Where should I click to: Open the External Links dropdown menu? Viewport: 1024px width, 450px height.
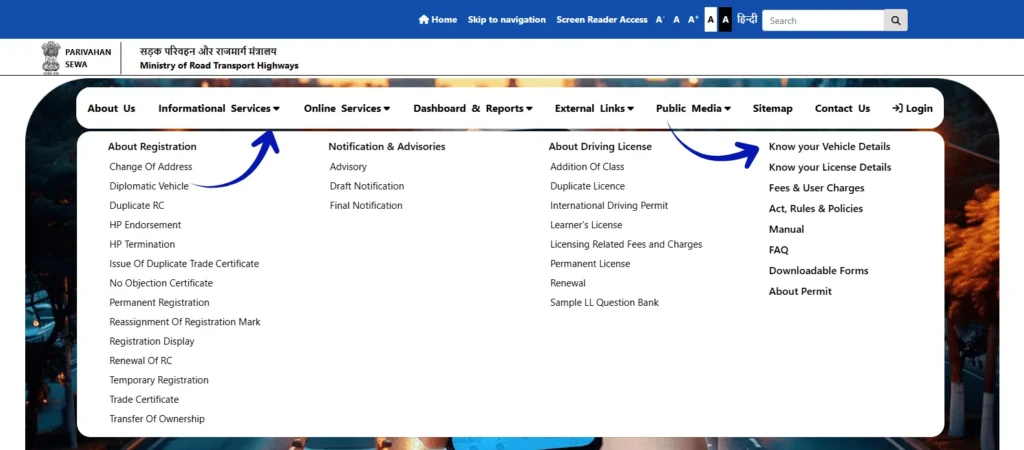click(x=594, y=108)
